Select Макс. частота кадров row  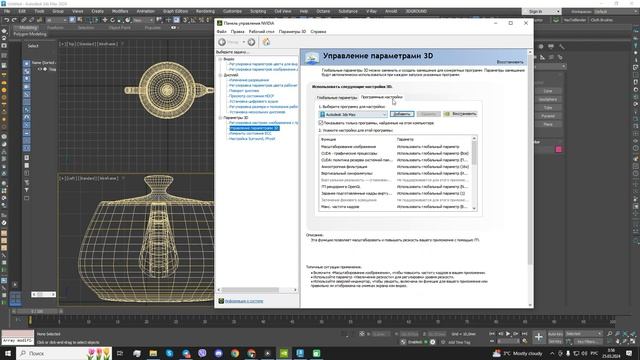tap(395, 207)
